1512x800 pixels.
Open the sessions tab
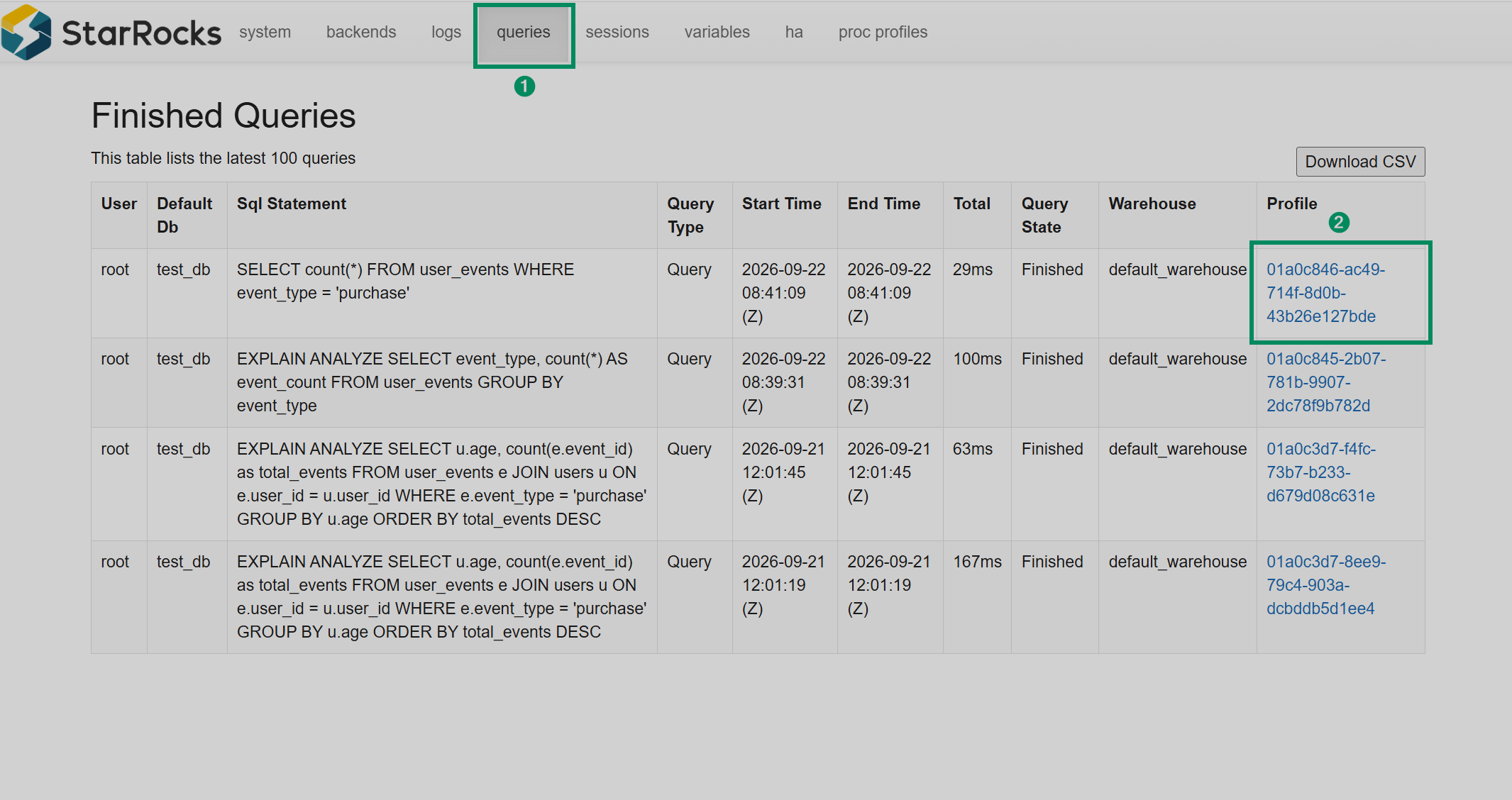coord(617,32)
